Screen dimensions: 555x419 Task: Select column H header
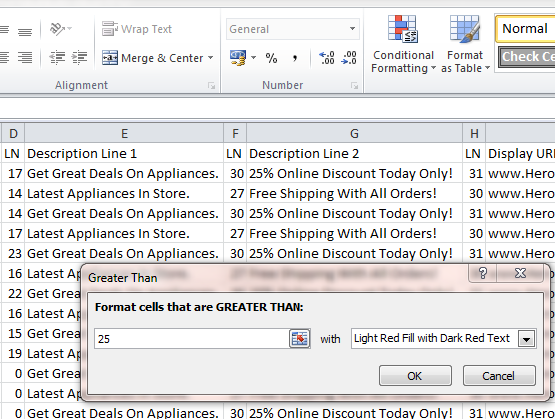click(x=474, y=133)
